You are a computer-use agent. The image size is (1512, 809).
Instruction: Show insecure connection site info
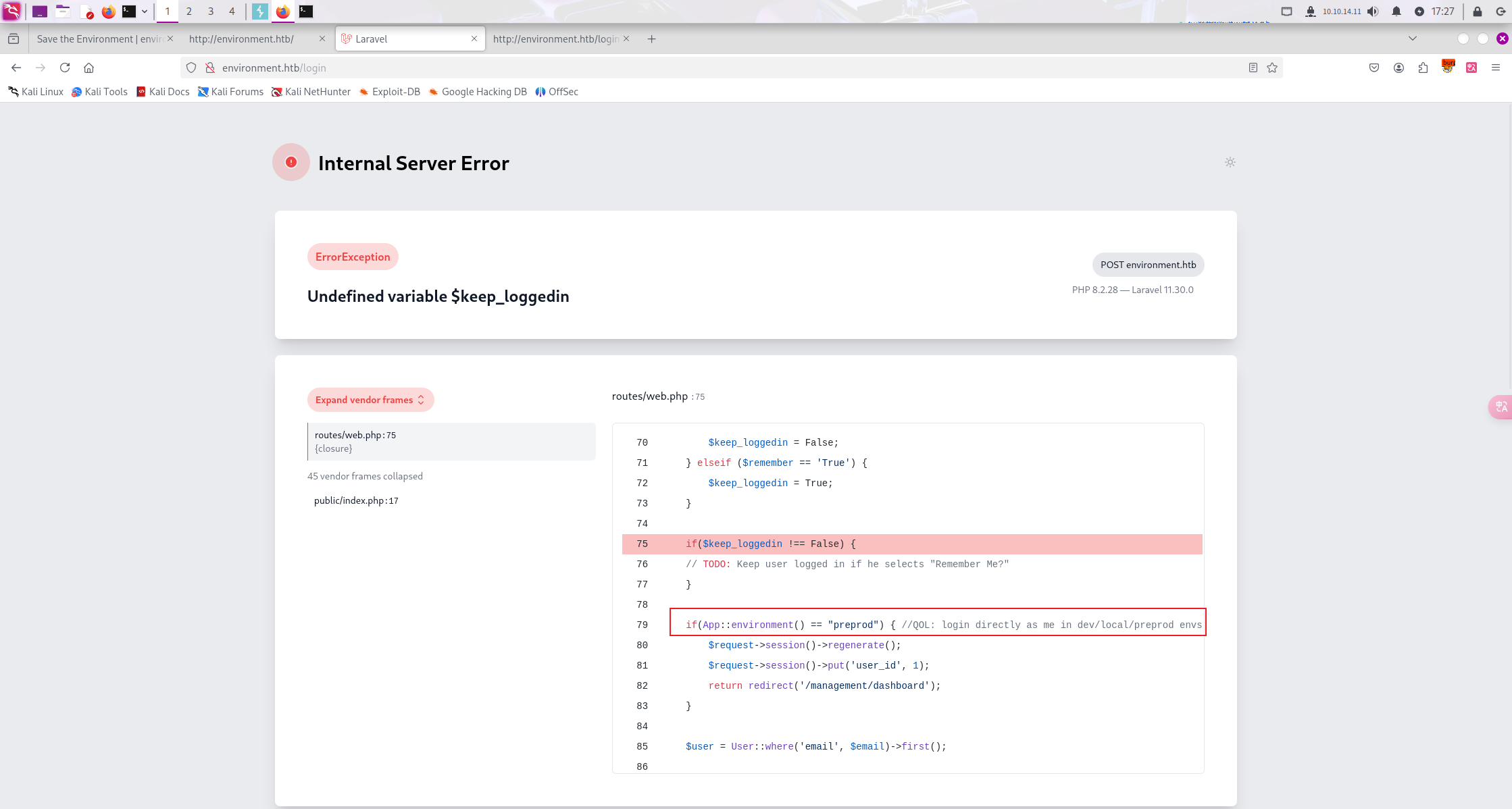(210, 68)
